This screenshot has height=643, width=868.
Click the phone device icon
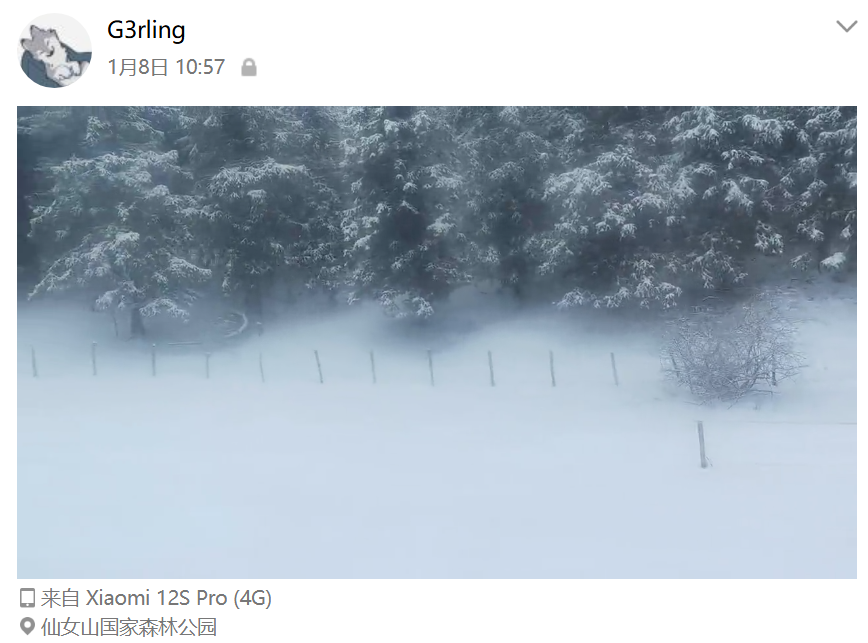pyautogui.click(x=27, y=598)
